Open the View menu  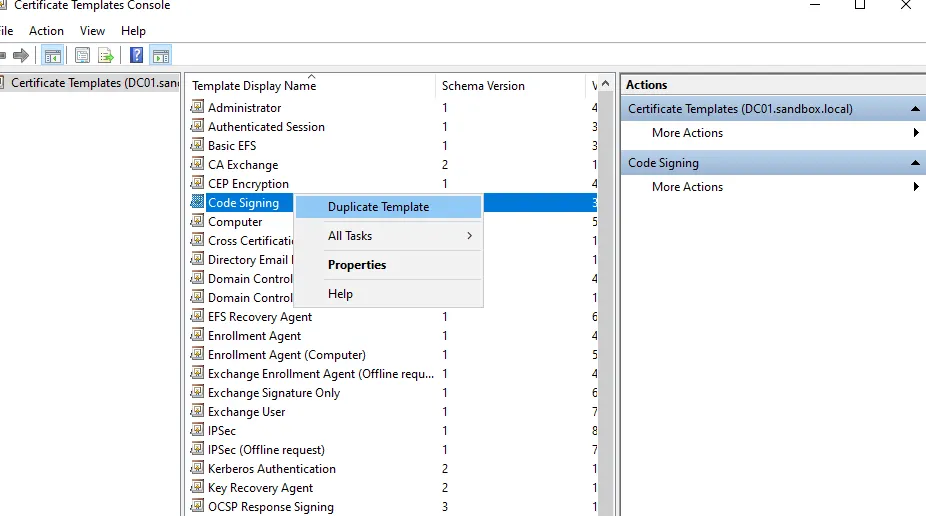[x=92, y=31]
